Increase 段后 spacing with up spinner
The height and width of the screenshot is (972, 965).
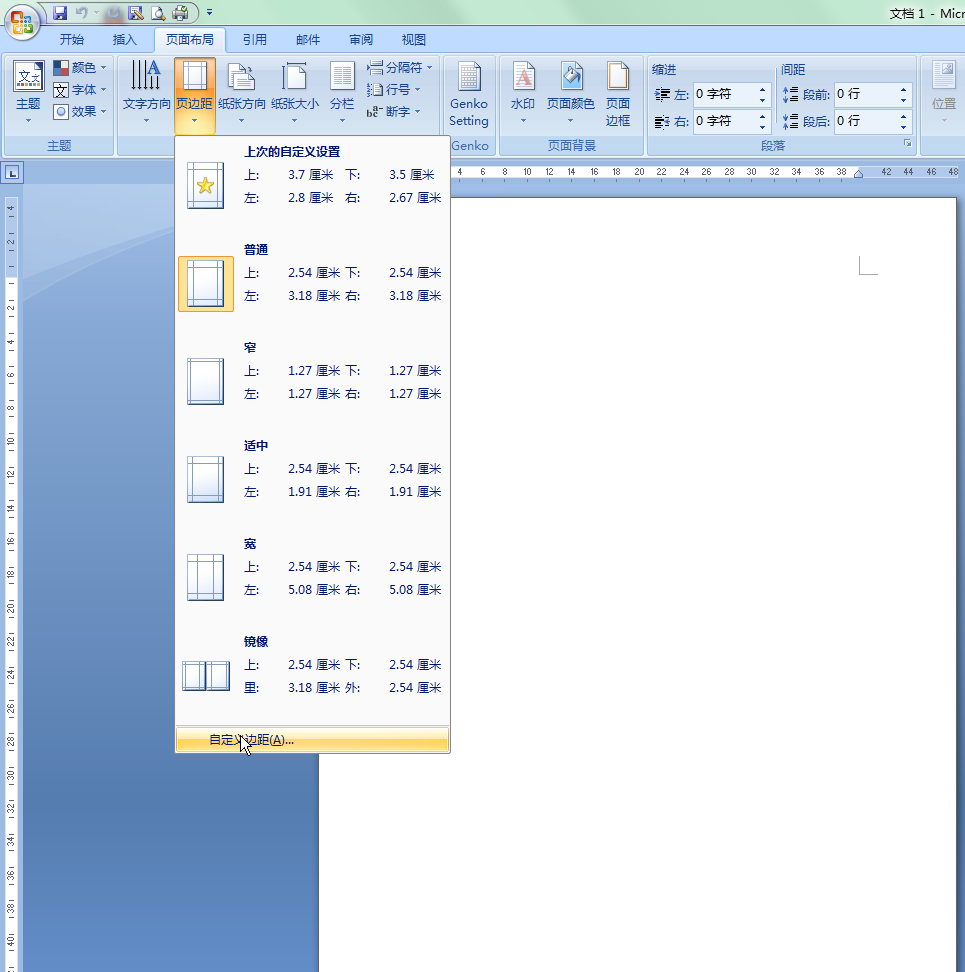tap(904, 116)
